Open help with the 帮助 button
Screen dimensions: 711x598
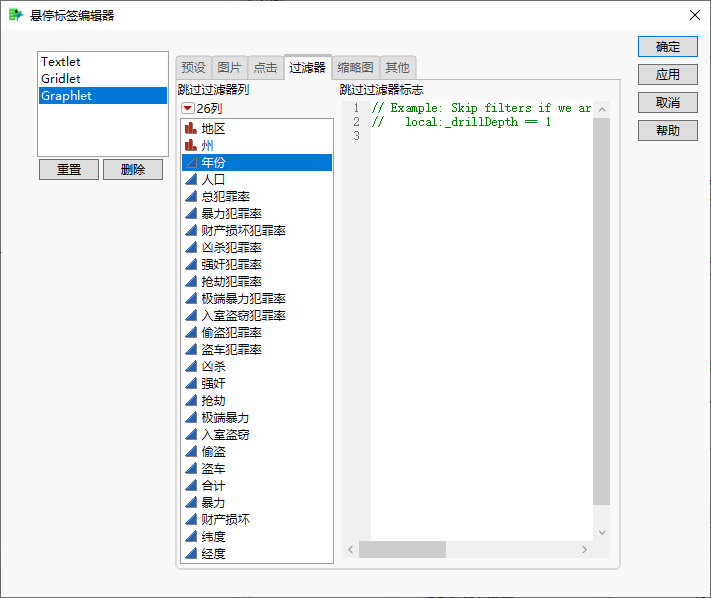[667, 131]
